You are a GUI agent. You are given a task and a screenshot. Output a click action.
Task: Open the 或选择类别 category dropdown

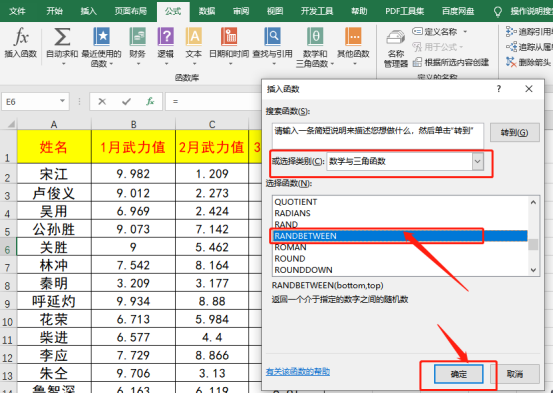[478, 161]
